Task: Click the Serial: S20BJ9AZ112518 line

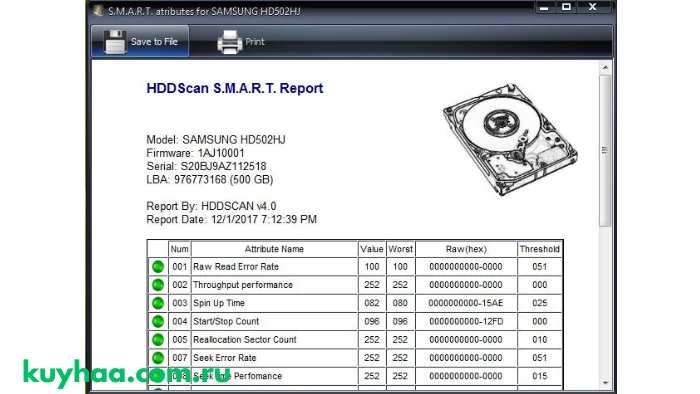Action: (x=206, y=166)
